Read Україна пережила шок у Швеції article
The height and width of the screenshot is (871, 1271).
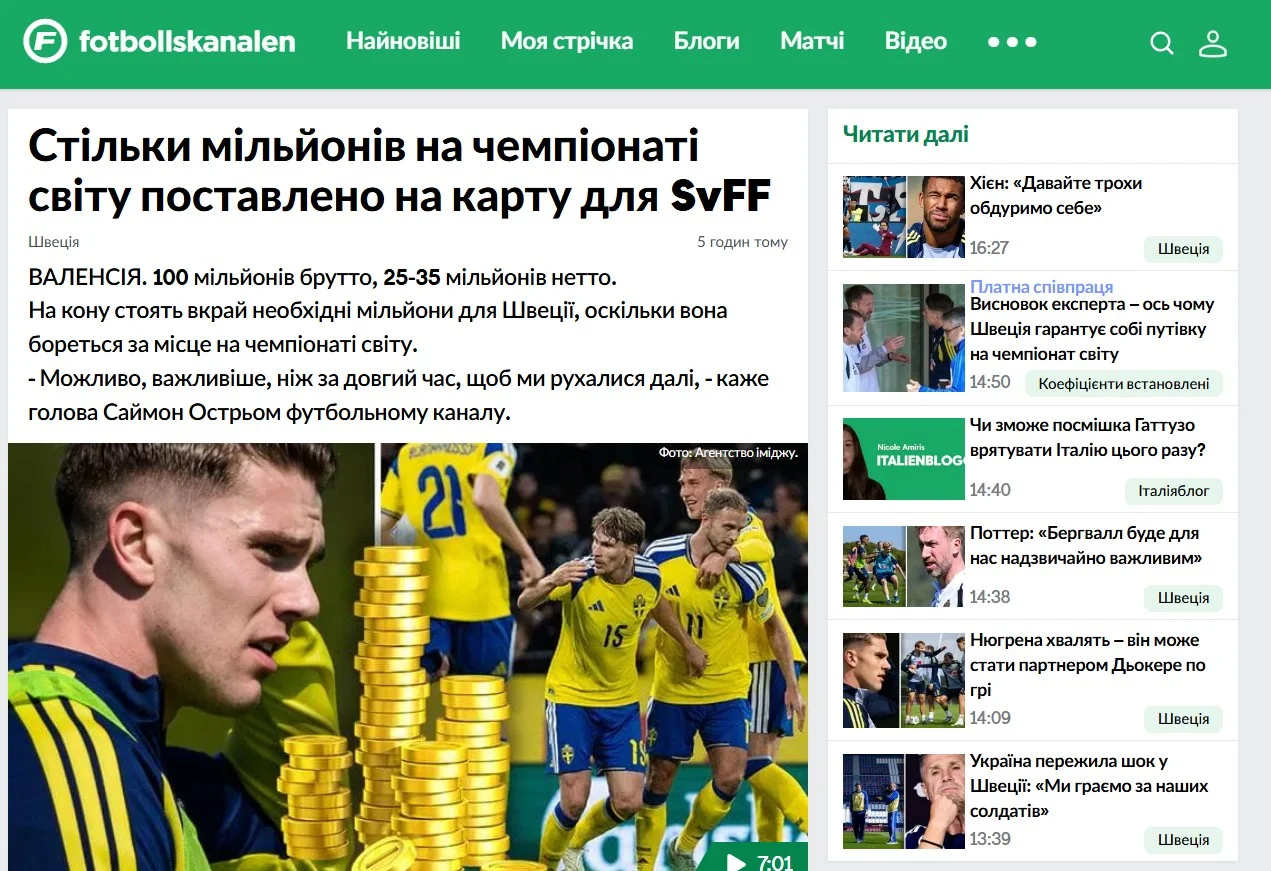pos(1089,786)
